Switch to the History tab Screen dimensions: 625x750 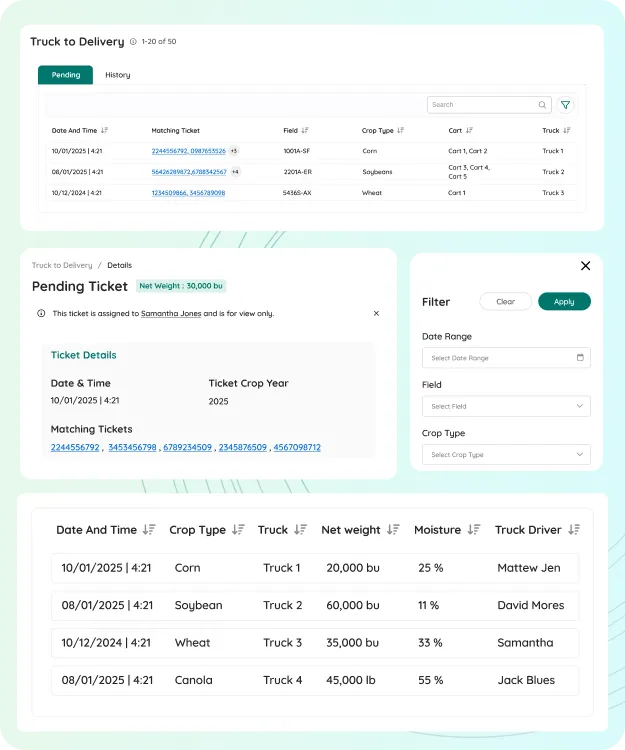[x=118, y=75]
